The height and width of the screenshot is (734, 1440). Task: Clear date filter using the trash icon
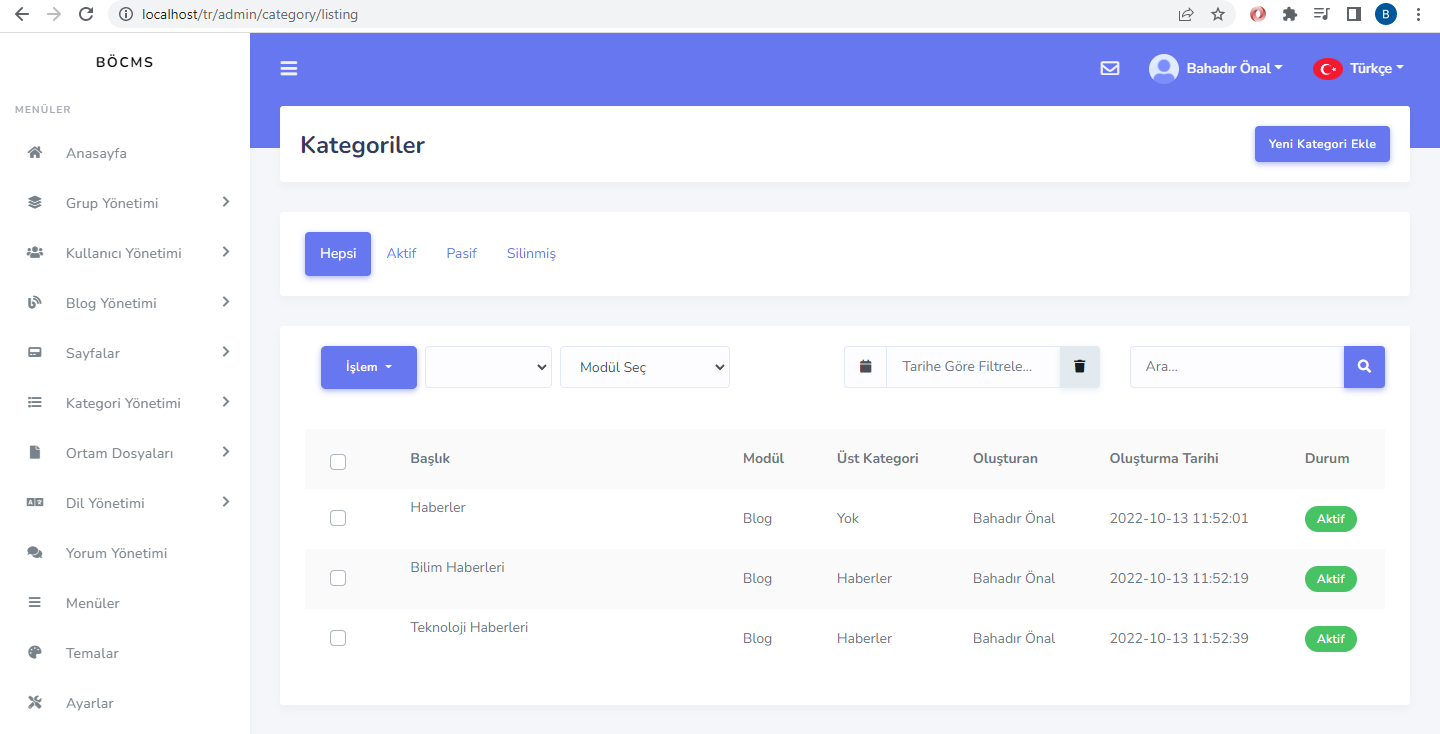click(1079, 367)
